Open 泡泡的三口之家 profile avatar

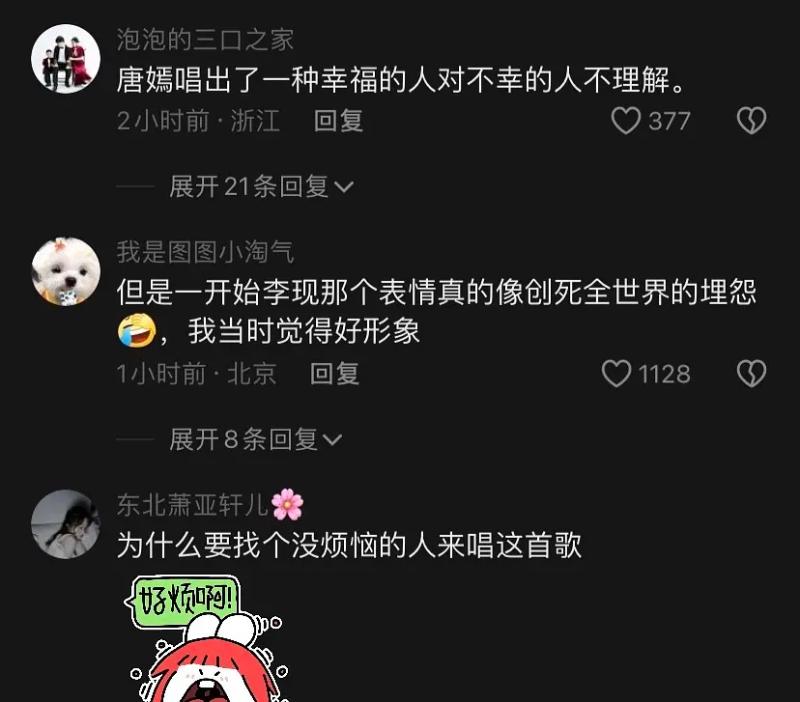click(66, 59)
